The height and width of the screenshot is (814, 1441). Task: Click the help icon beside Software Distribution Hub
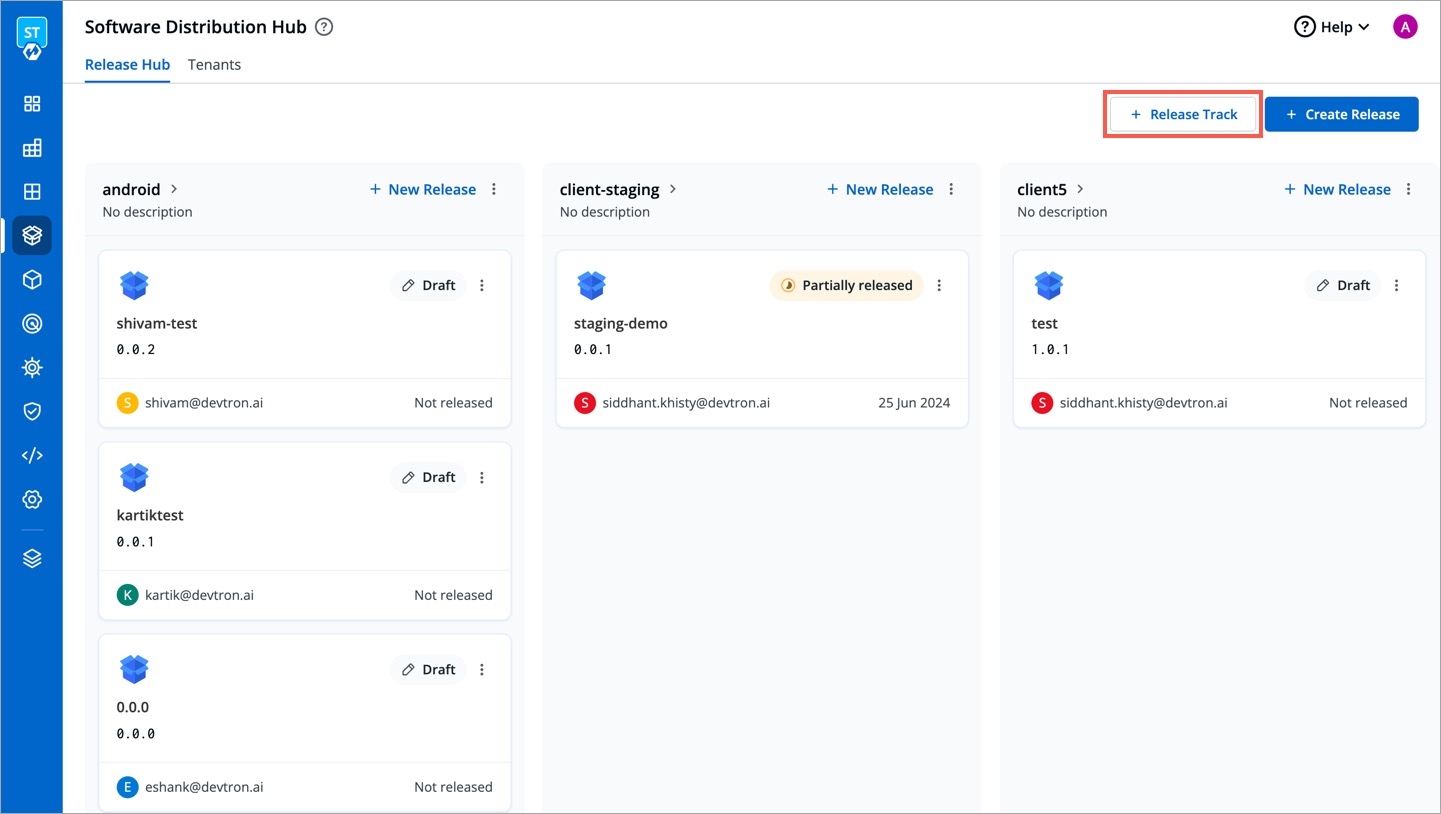(324, 27)
